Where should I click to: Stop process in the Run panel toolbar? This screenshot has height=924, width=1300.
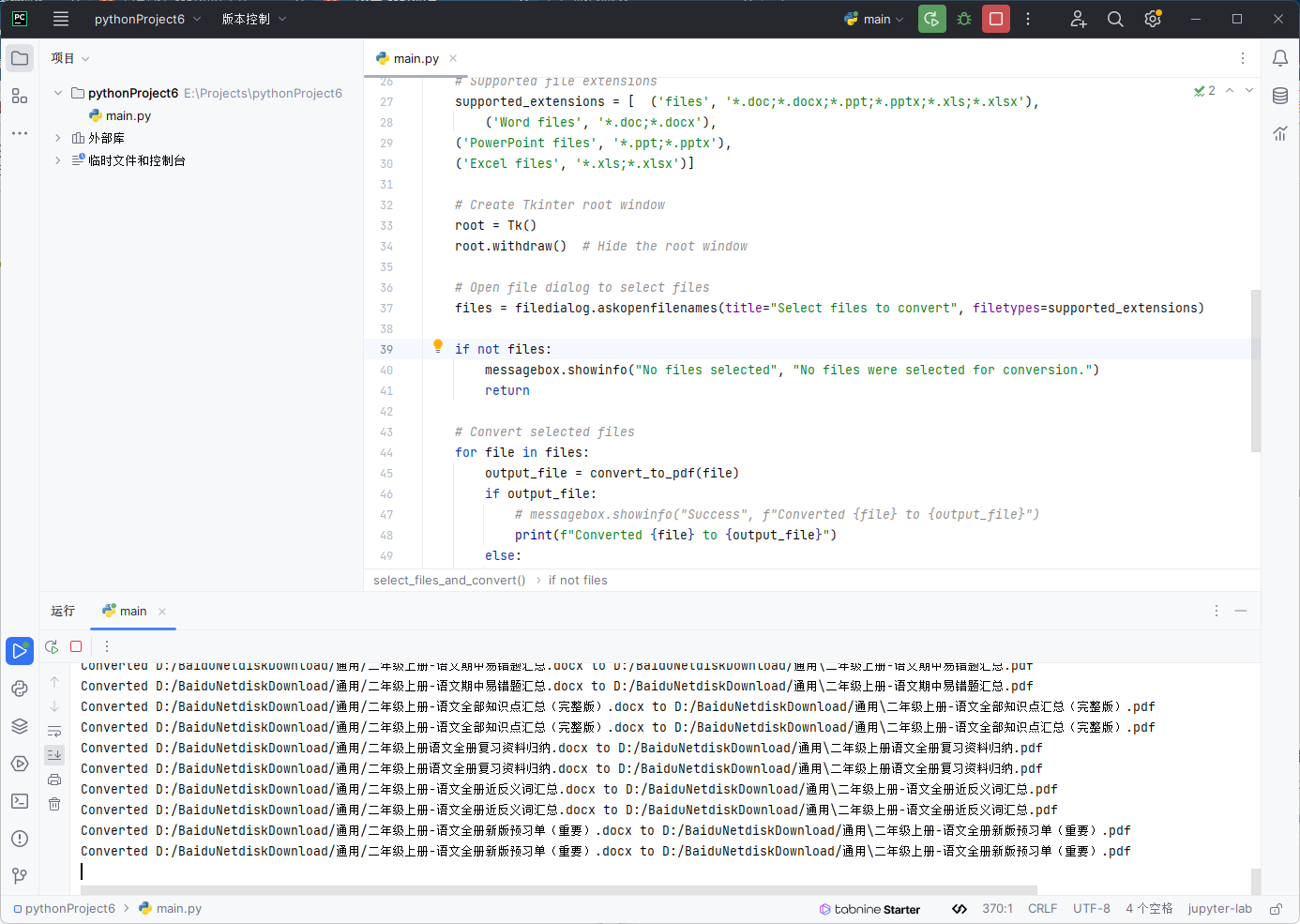point(76,646)
